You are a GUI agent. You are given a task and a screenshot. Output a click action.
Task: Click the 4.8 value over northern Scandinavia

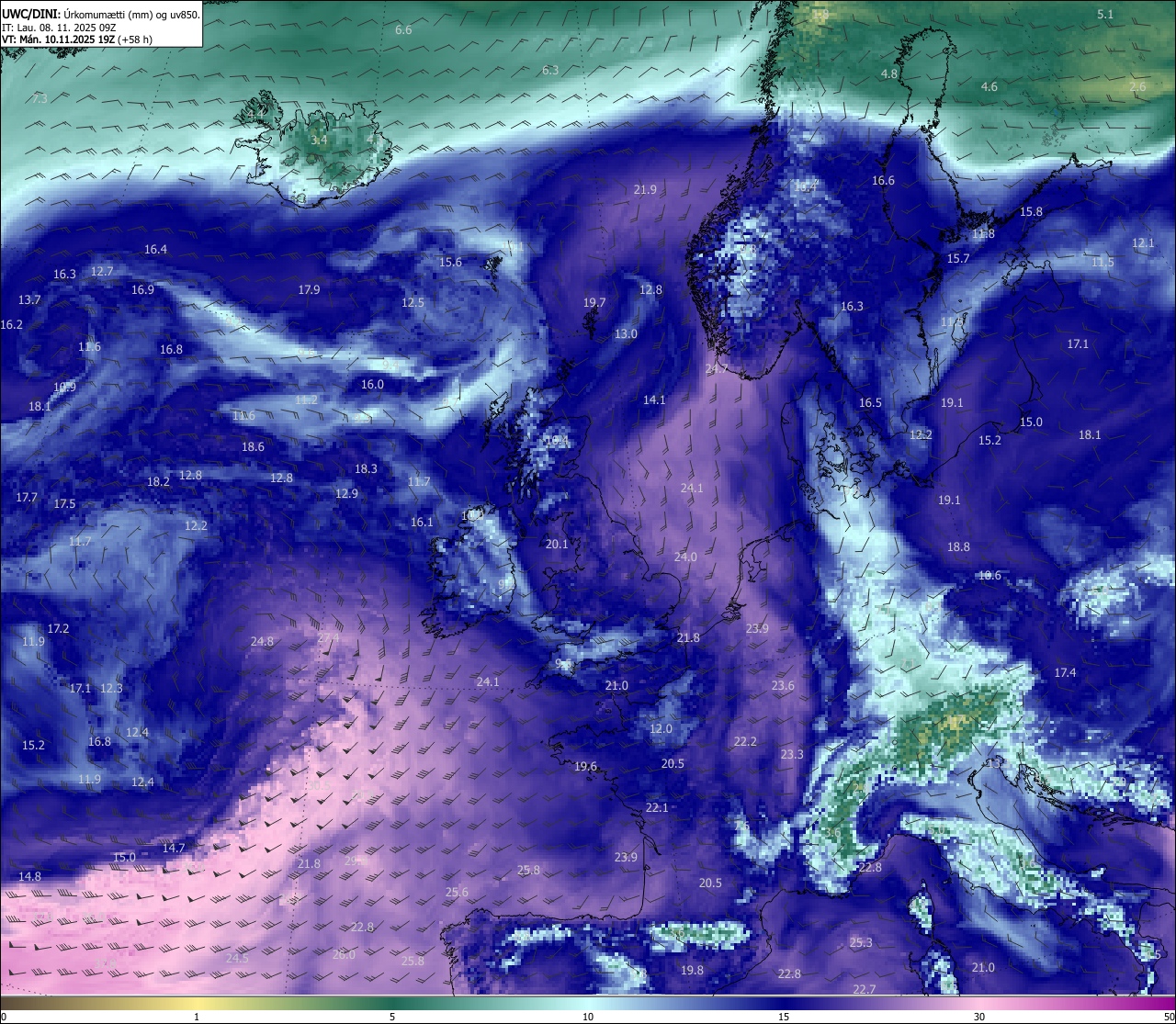[889, 74]
